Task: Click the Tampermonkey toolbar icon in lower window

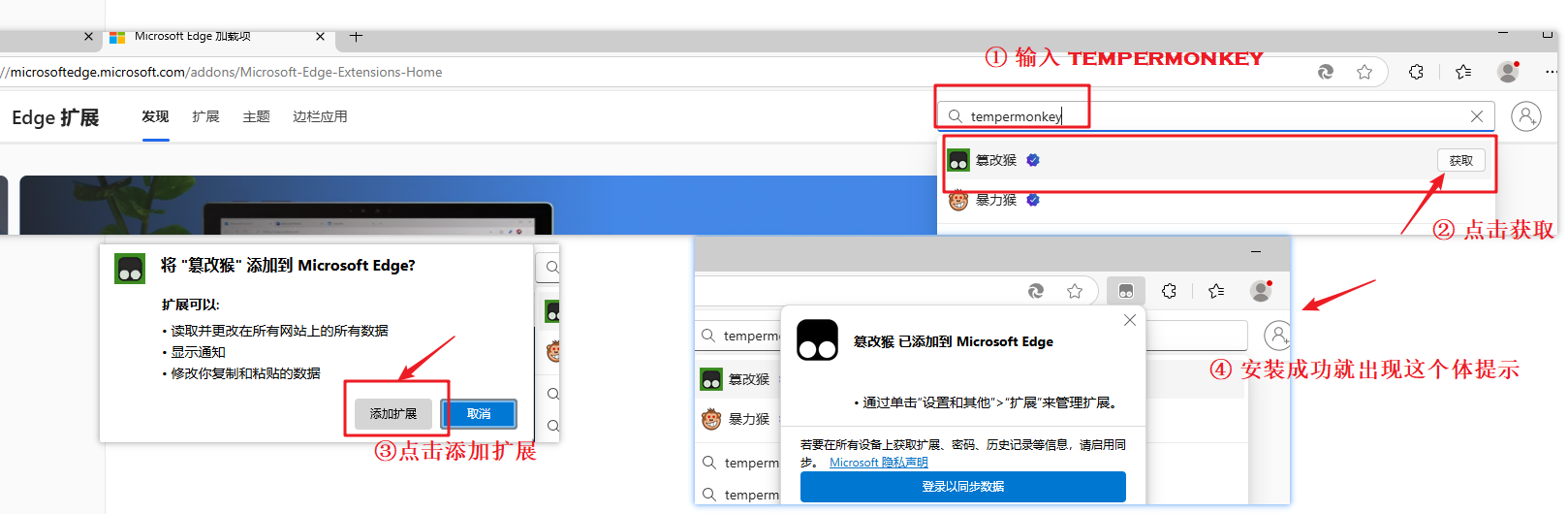Action: [x=1125, y=291]
